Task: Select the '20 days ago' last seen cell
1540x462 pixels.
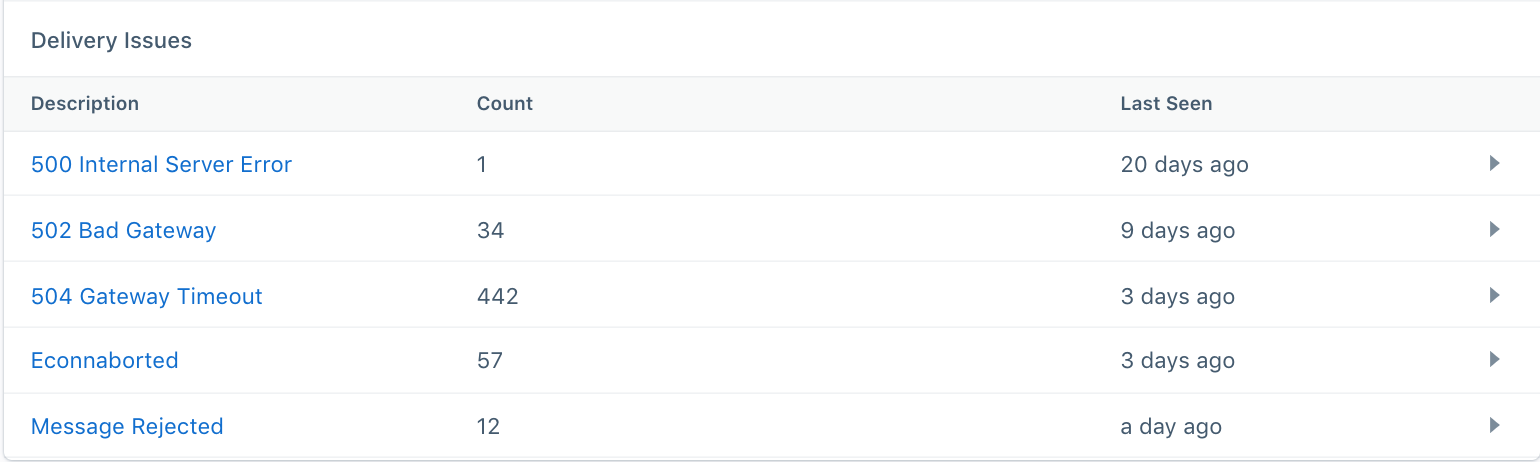Action: (x=1184, y=164)
